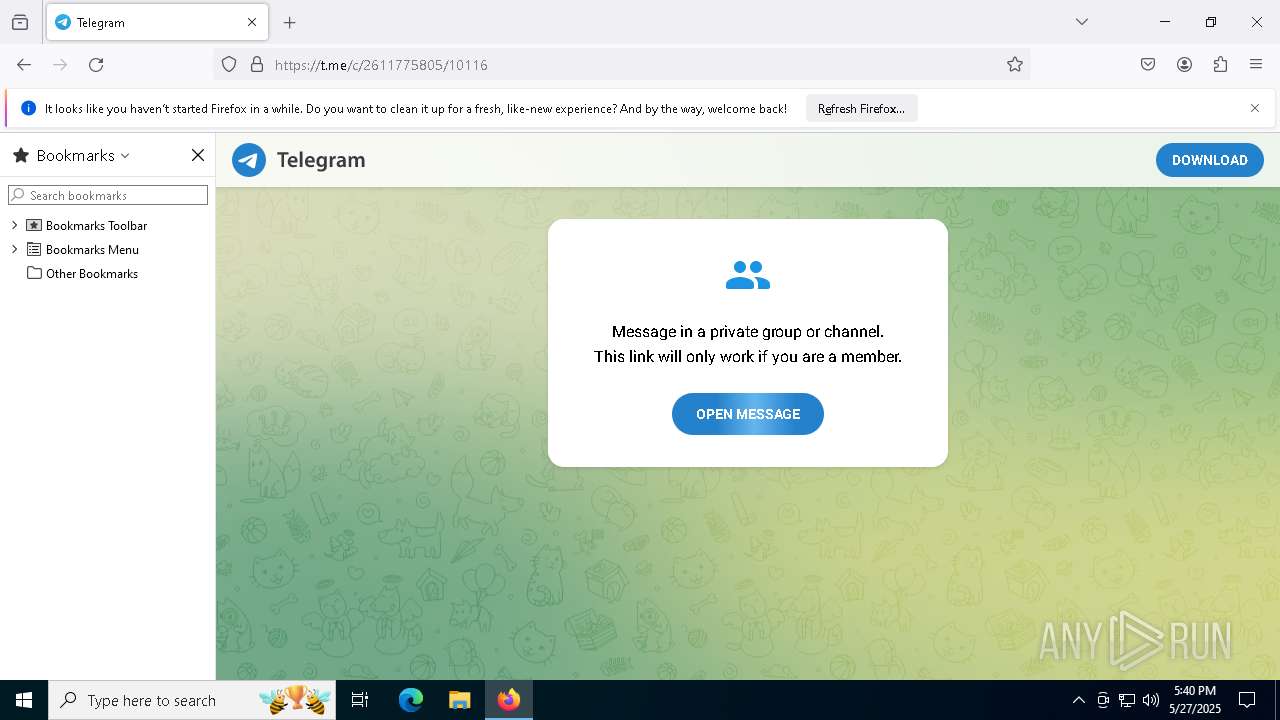Image resolution: width=1280 pixels, height=720 pixels.
Task: Open Firefox View (recent browsing) icon
Action: coord(20,22)
